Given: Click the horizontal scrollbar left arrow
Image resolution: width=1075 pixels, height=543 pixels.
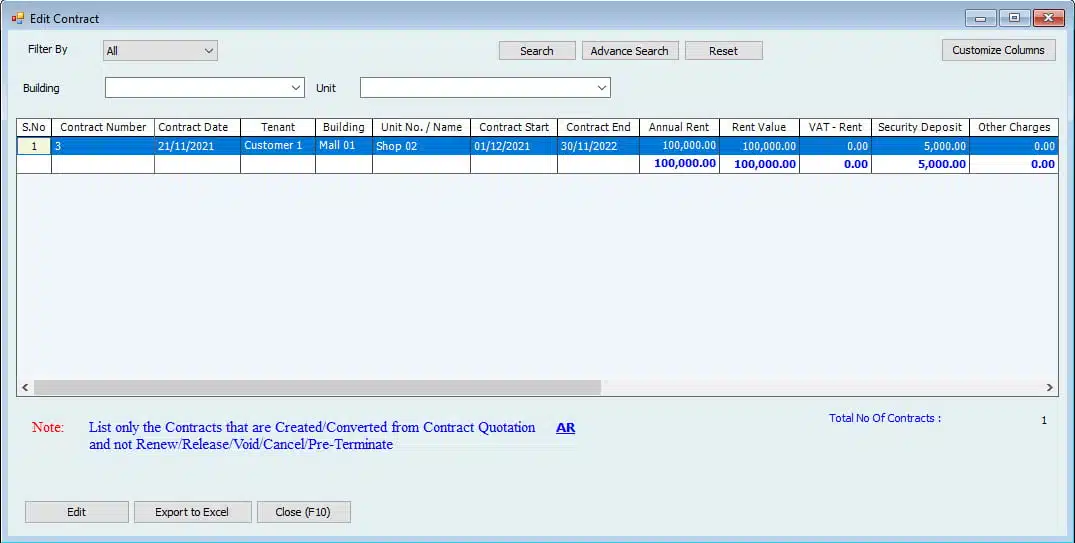Looking at the screenshot, I should (25, 387).
